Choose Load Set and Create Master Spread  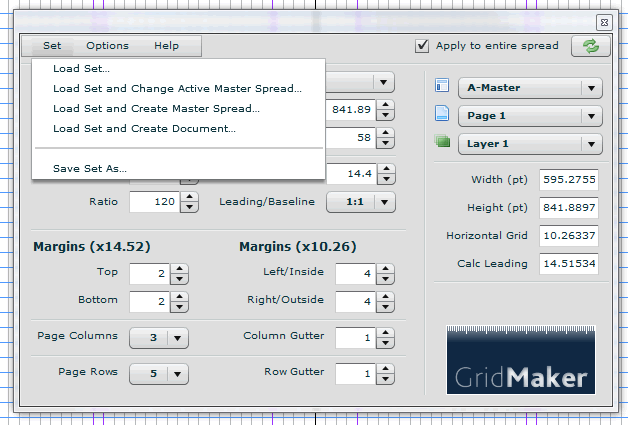[x=156, y=109]
